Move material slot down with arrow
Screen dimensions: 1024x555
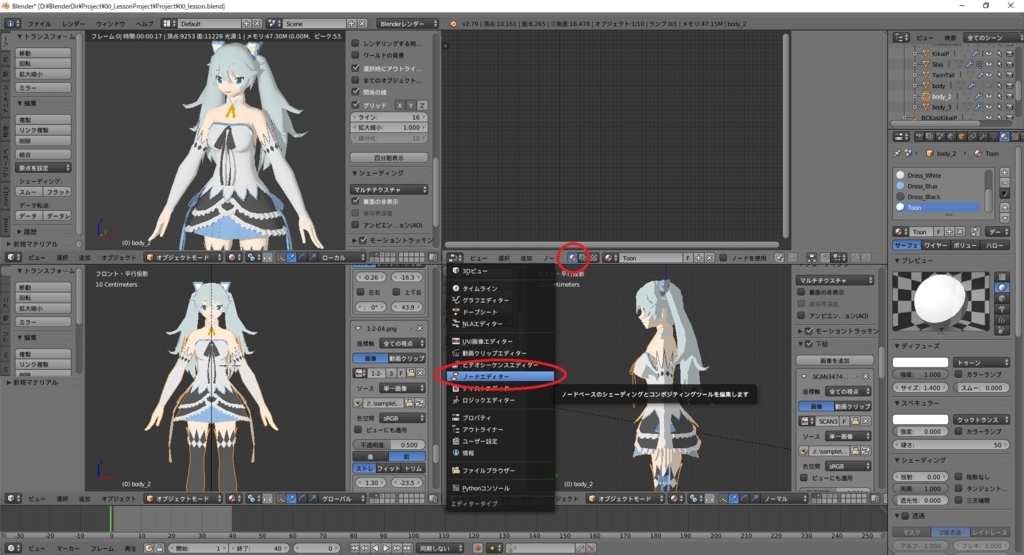(x=1004, y=218)
